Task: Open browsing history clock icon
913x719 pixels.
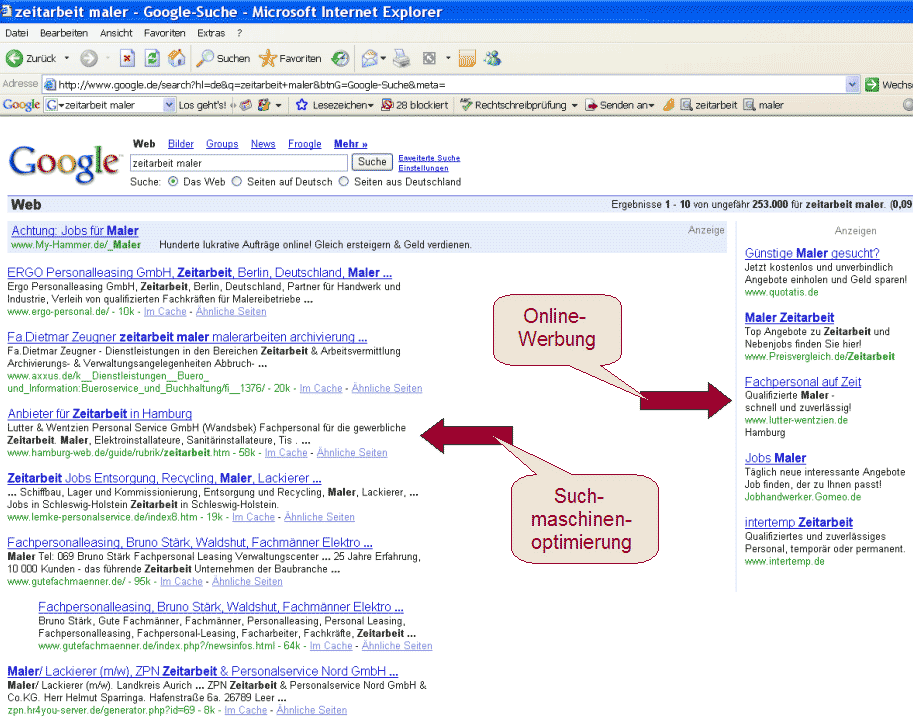Action: coord(340,58)
